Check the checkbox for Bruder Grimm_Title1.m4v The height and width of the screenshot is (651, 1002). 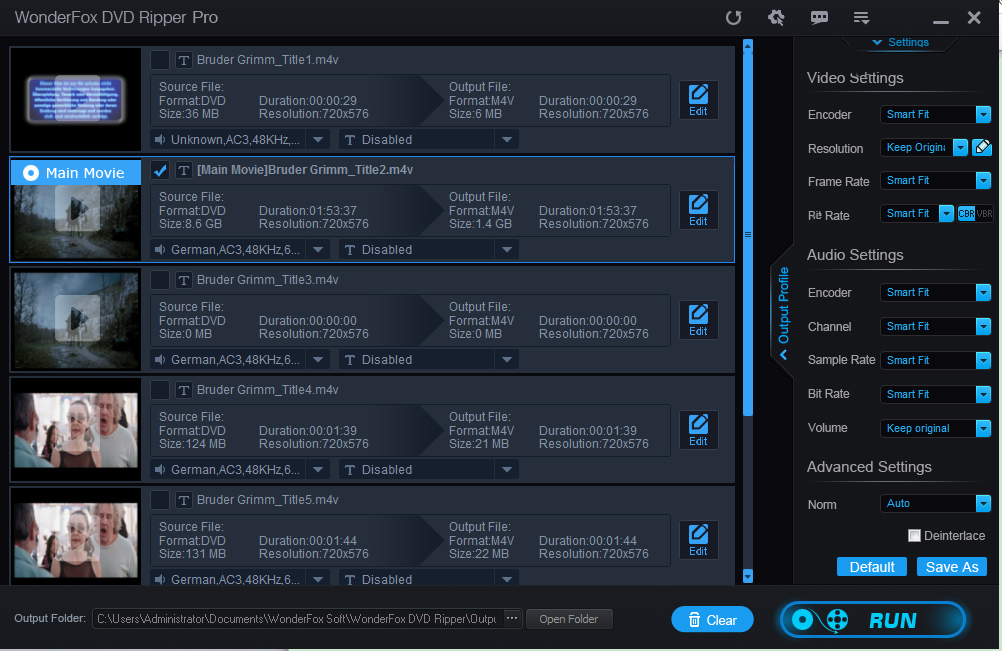(160, 60)
